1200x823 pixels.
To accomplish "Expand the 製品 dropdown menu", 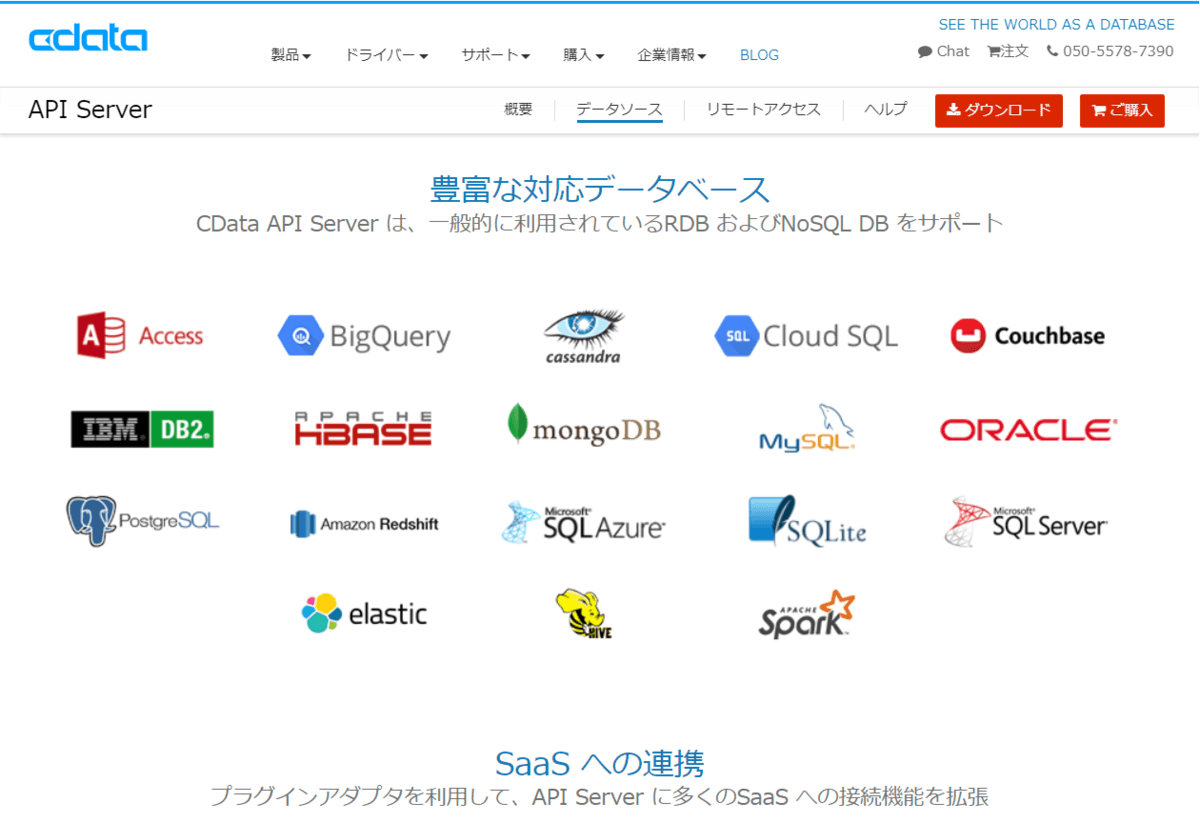I will pyautogui.click(x=291, y=55).
